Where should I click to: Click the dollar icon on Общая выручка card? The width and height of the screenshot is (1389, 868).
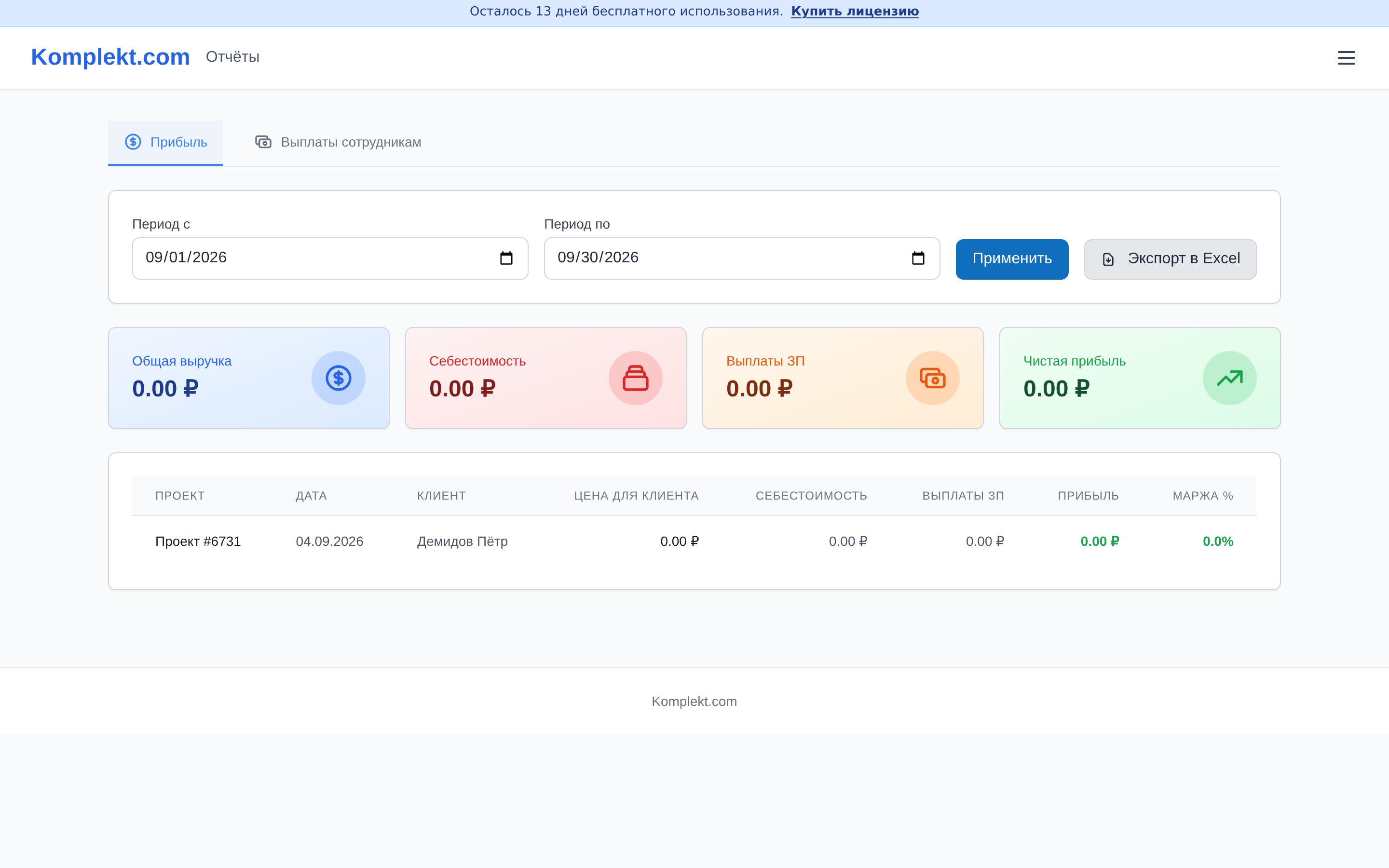pyautogui.click(x=339, y=379)
